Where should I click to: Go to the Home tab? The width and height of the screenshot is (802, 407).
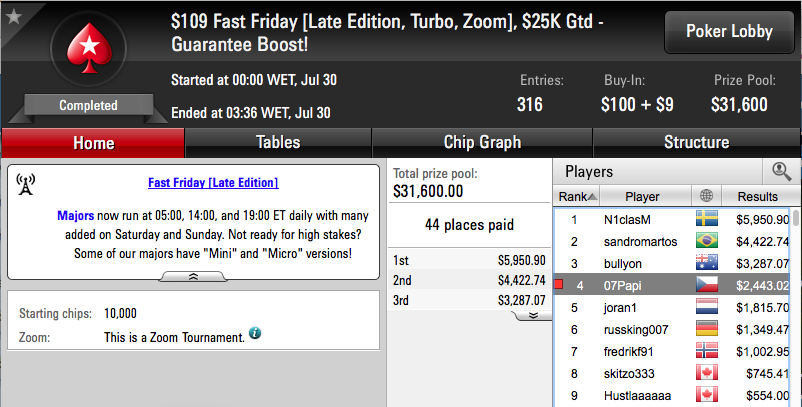[93, 143]
